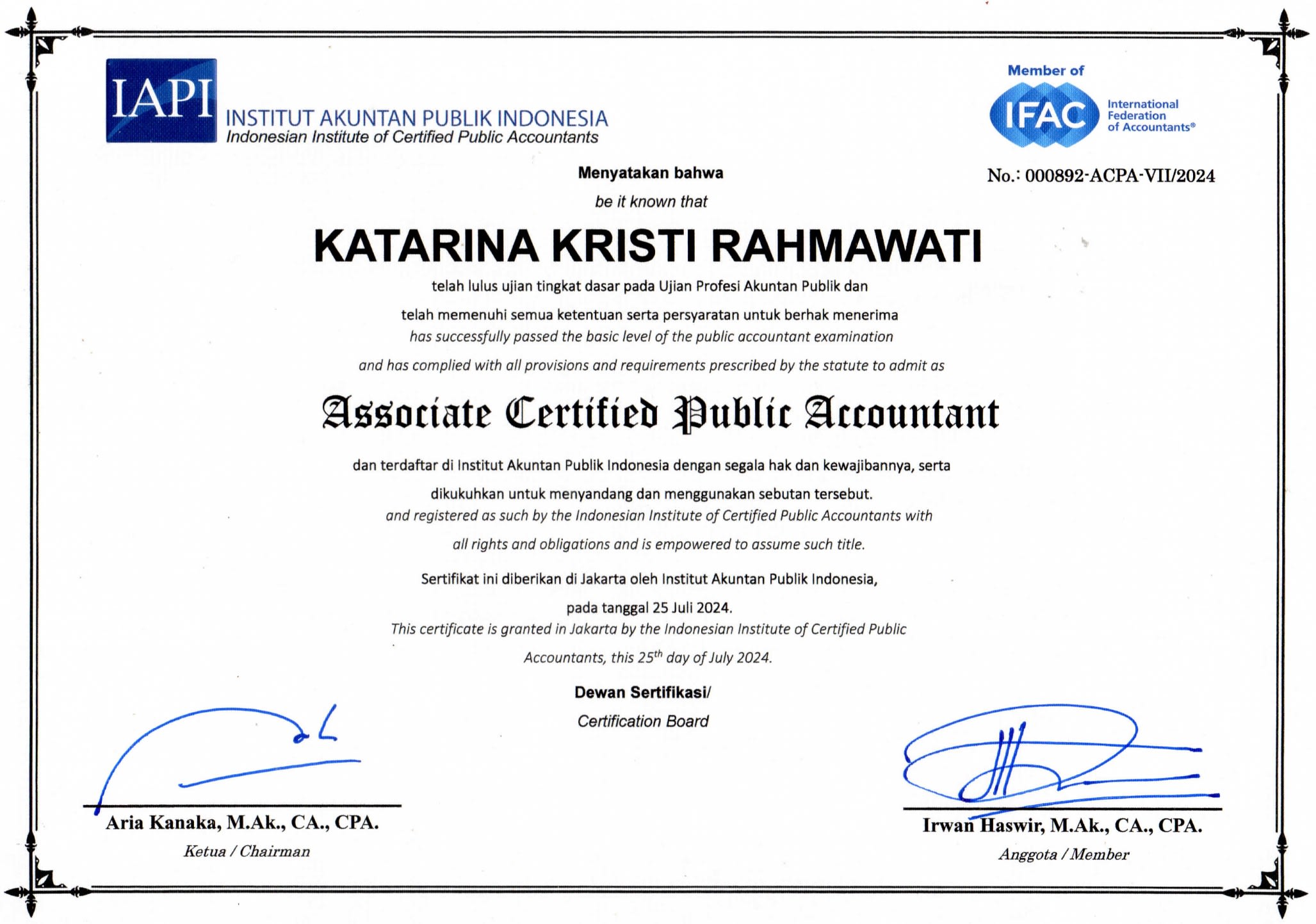
Task: Click line 'dikukuhkan untuk menyandang dan menggunakan'
Action: pos(651,494)
